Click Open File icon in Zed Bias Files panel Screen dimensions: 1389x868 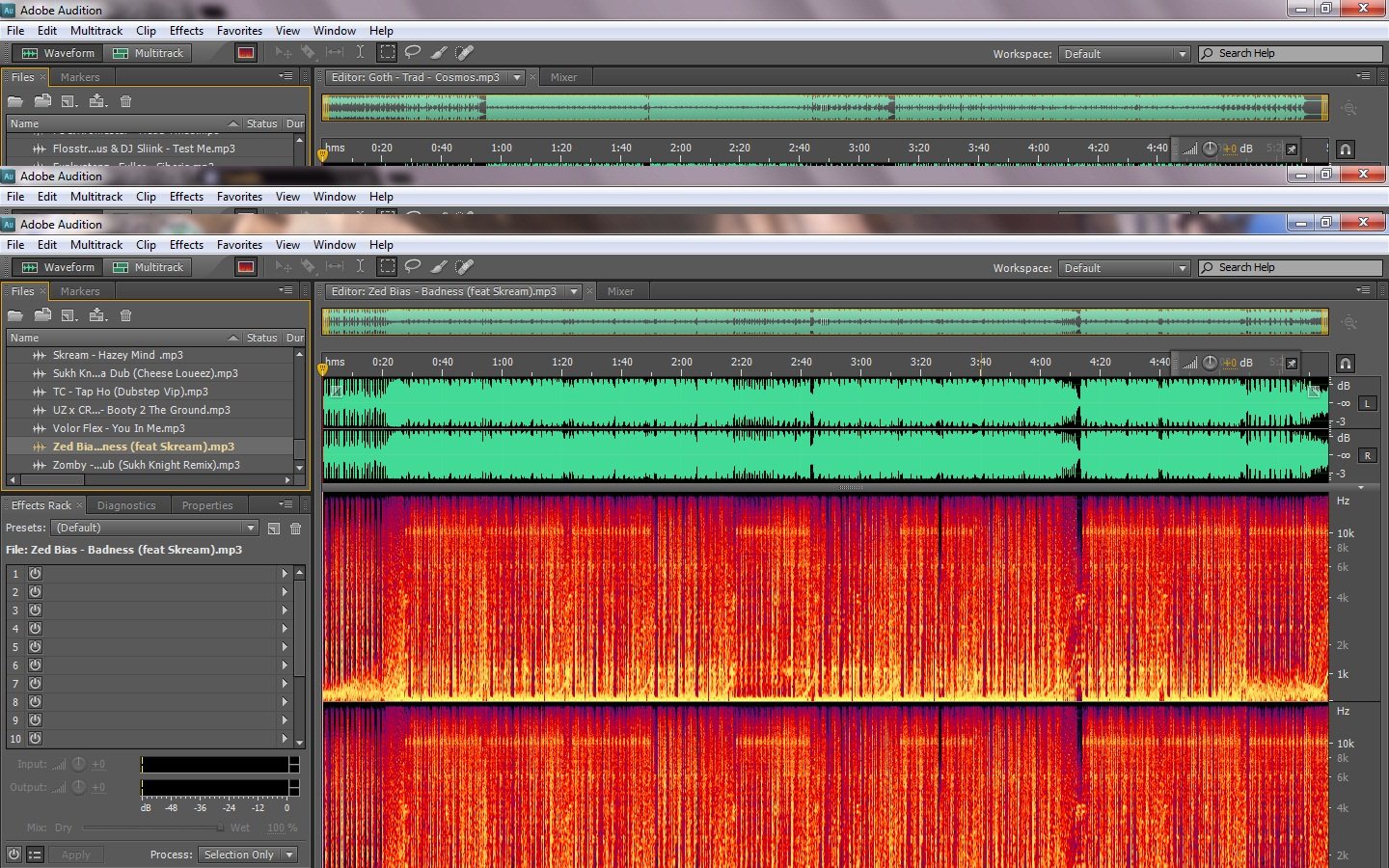[15, 315]
